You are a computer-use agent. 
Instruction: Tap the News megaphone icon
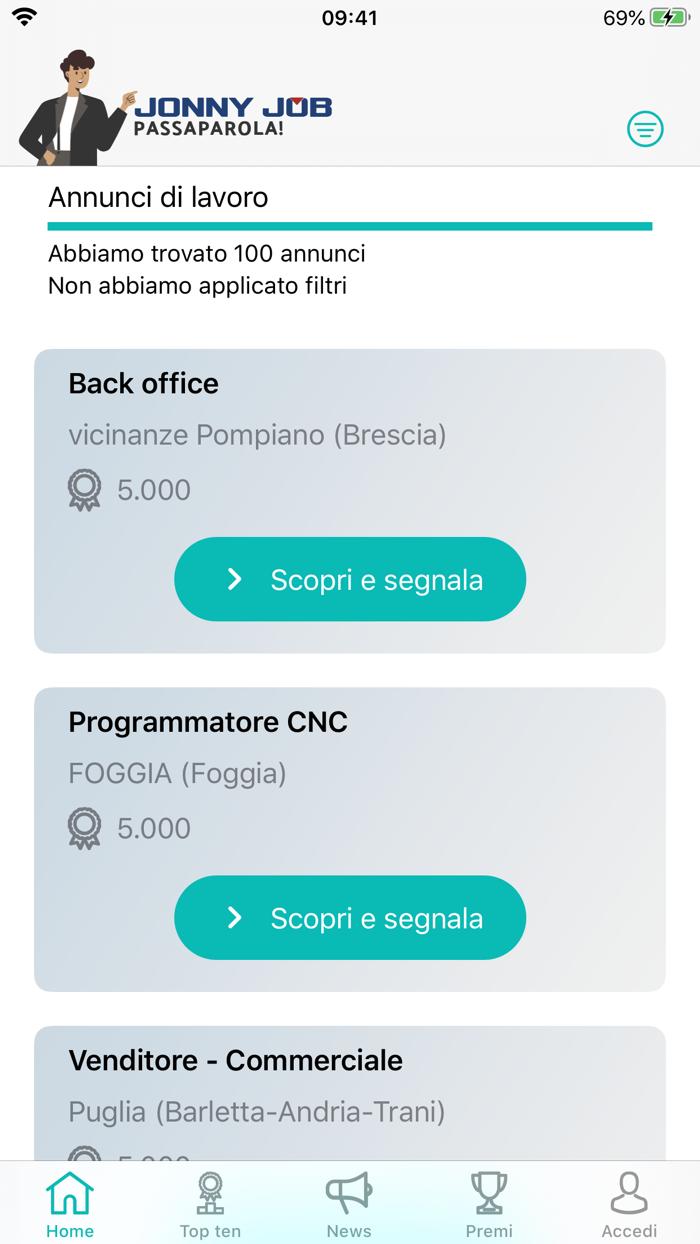coord(349,1195)
